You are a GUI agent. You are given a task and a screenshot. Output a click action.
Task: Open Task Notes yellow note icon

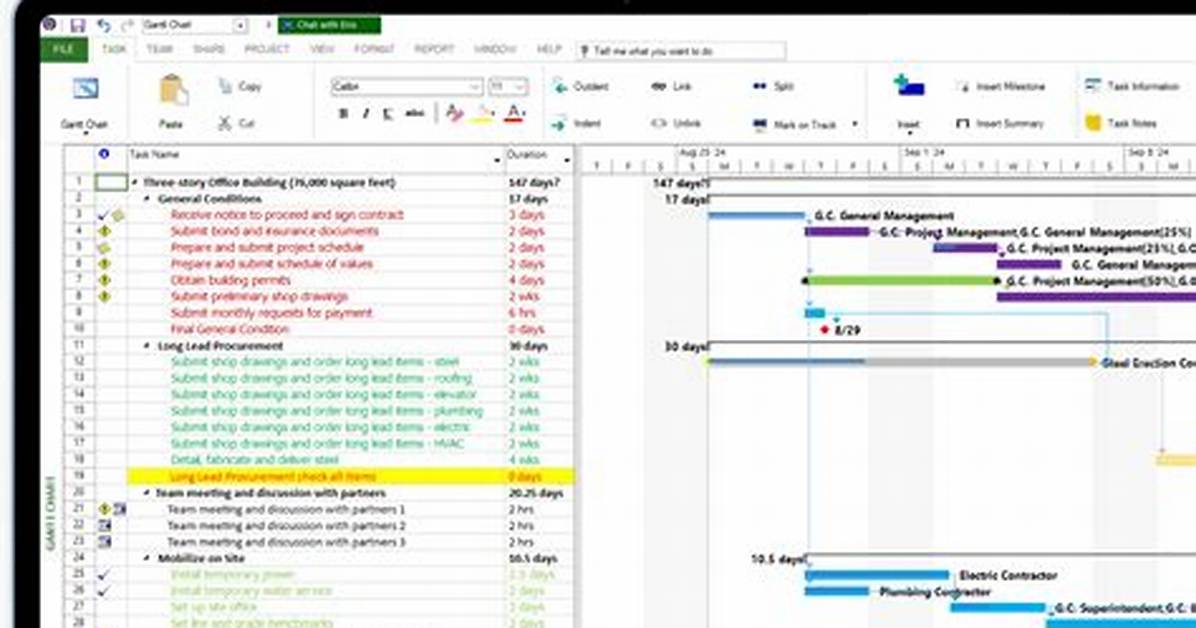[x=1093, y=123]
